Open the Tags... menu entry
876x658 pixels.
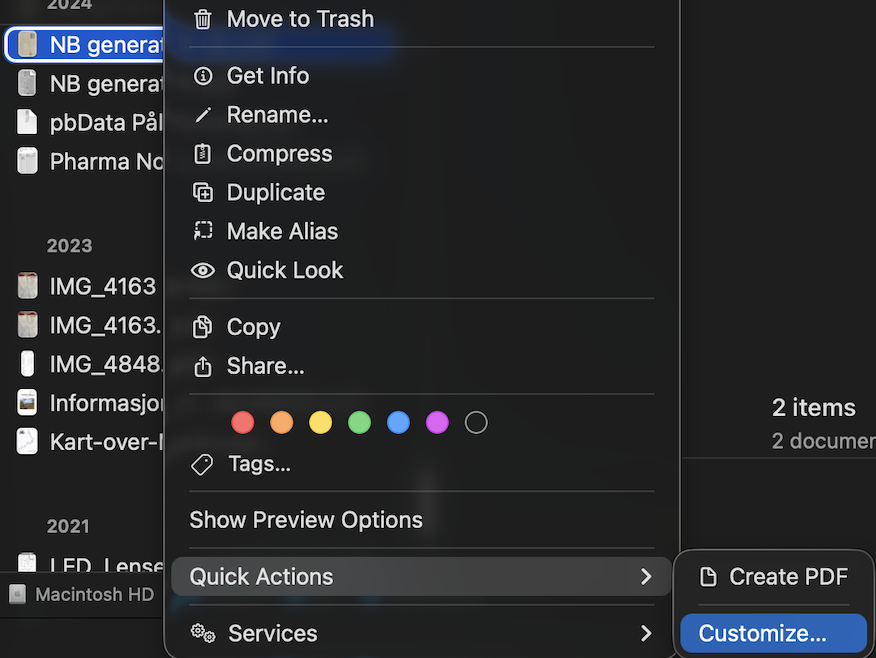[259, 464]
